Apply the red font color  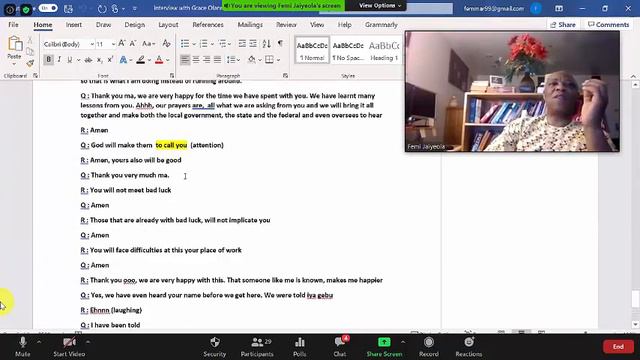[x=159, y=60]
